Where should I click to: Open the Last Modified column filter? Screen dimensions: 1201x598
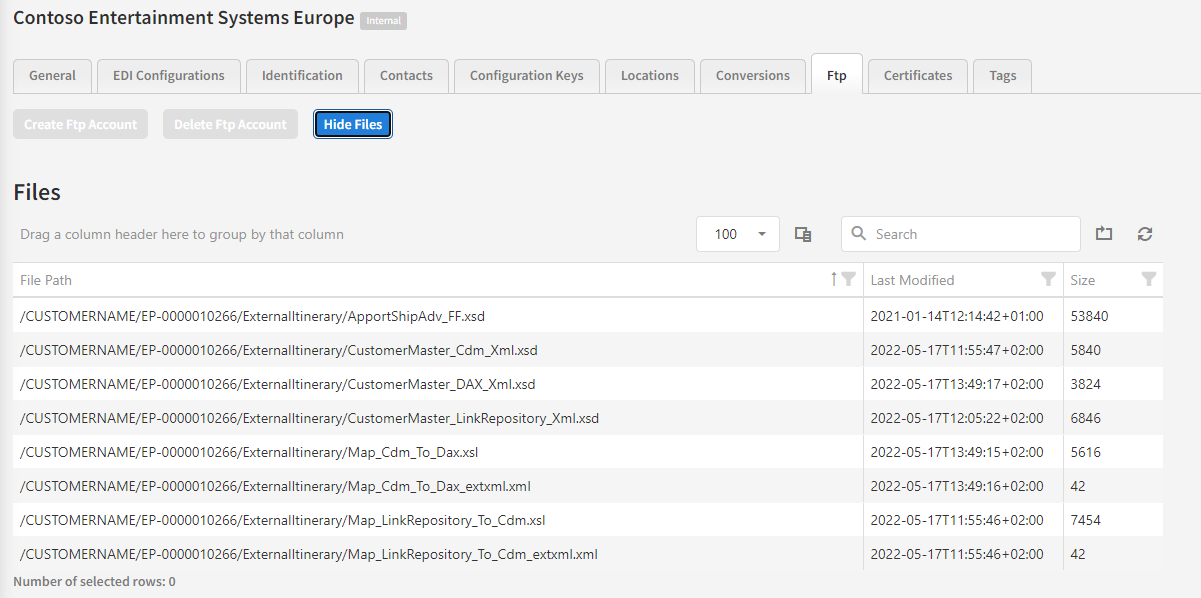[x=1048, y=280]
